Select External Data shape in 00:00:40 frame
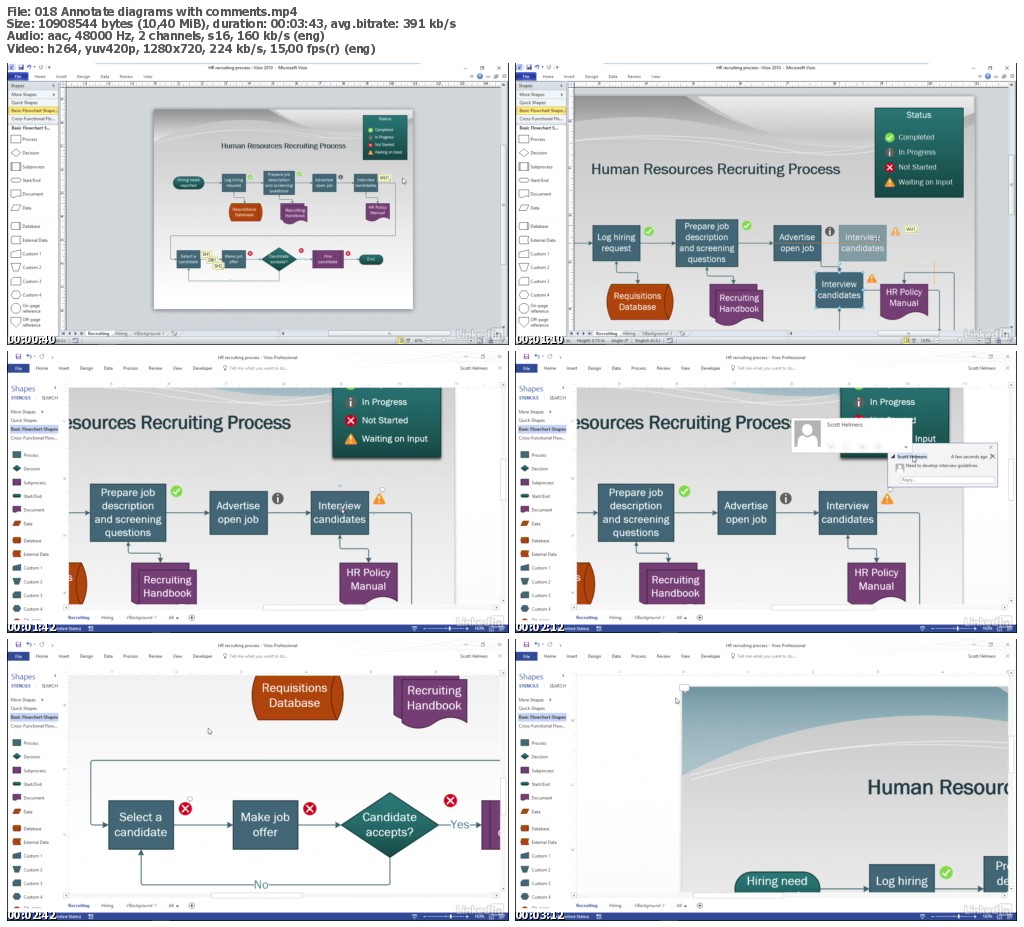 click(x=29, y=240)
